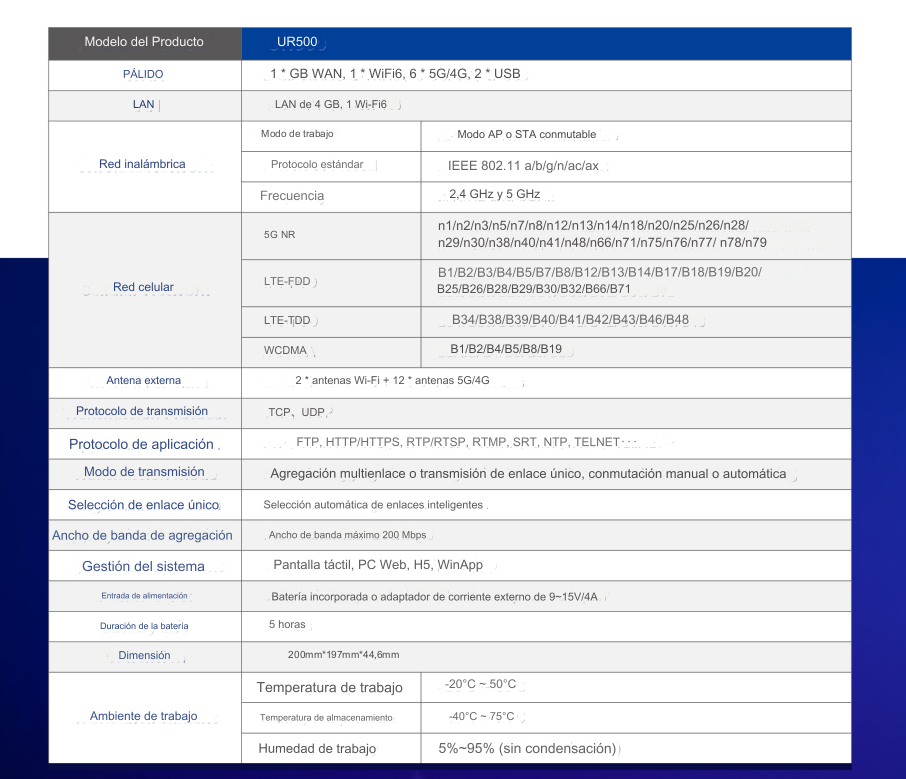Select 'Selección automática de enlaces inteligentes' text
Image resolution: width=906 pixels, height=779 pixels.
(x=373, y=505)
